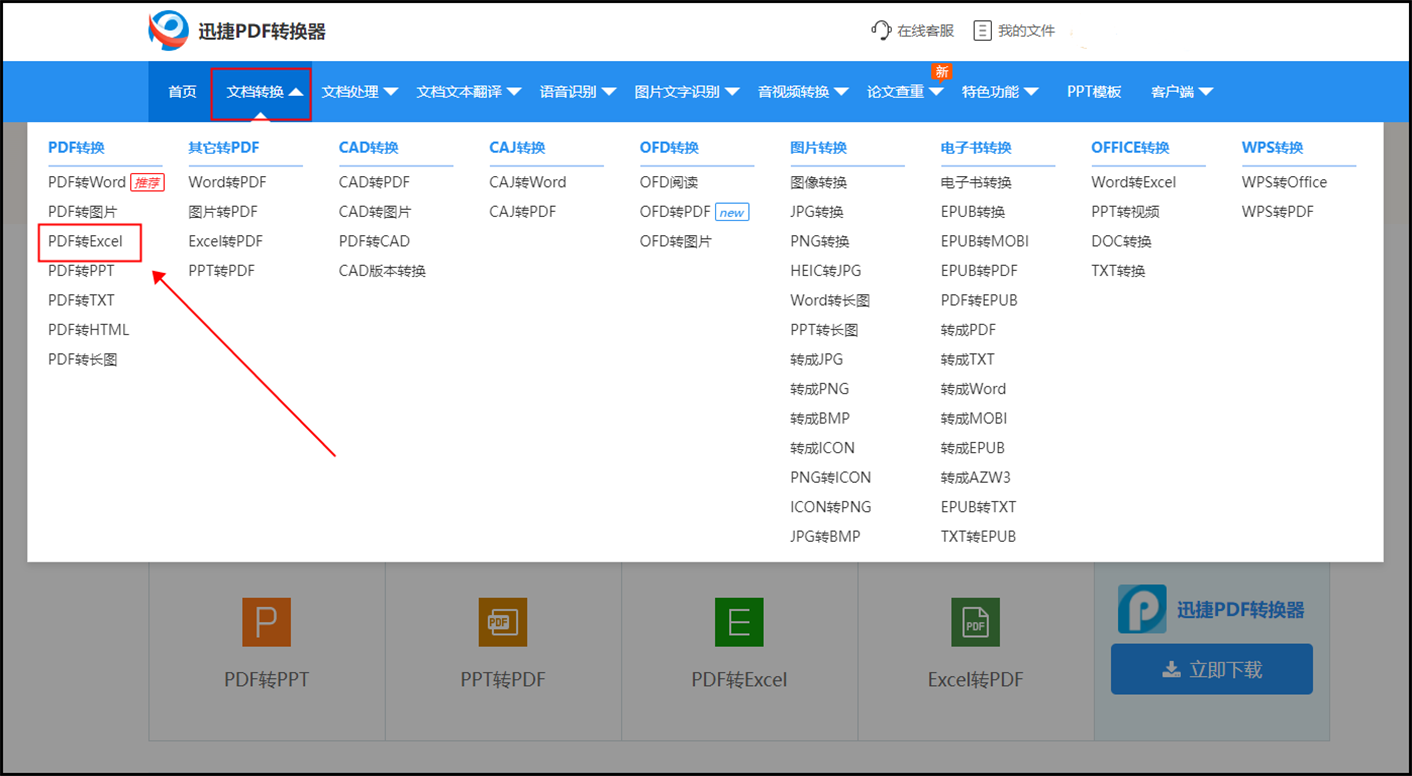Click the 迅捷PDF转换器 logo icon
Image resolution: width=1412 pixels, height=776 pixels.
coord(168,31)
